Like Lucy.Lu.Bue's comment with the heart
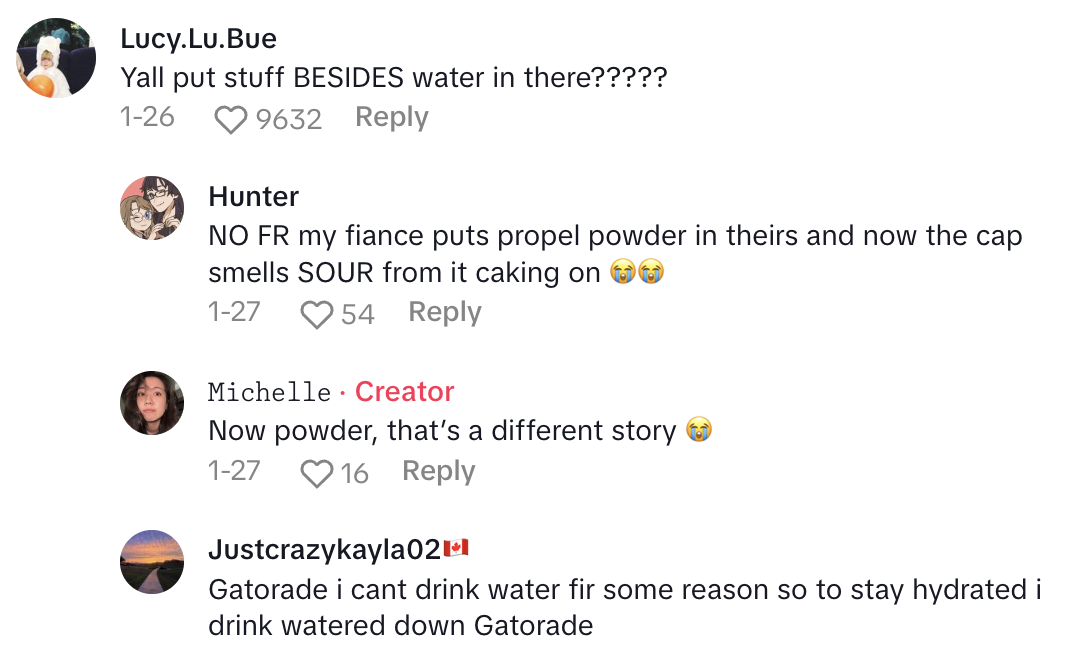1066x652 pixels. 231,119
